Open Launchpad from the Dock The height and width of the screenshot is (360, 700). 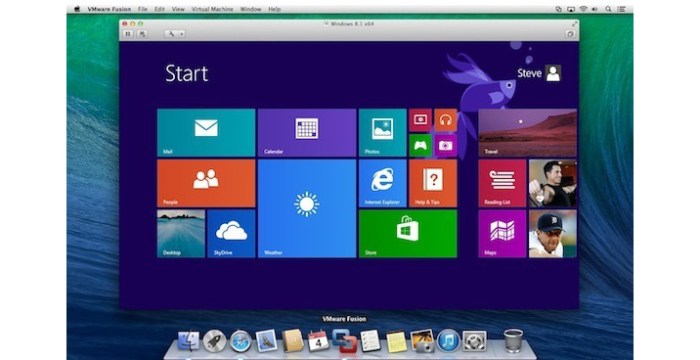pyautogui.click(x=214, y=341)
